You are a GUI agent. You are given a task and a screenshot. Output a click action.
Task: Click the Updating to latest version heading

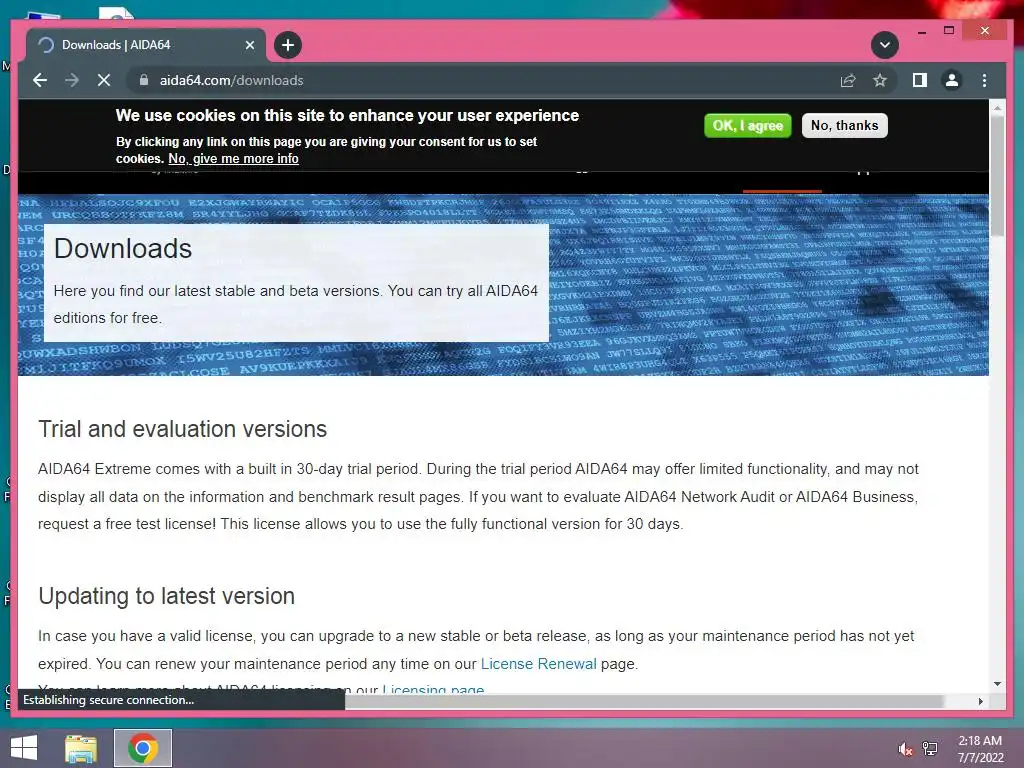(167, 596)
